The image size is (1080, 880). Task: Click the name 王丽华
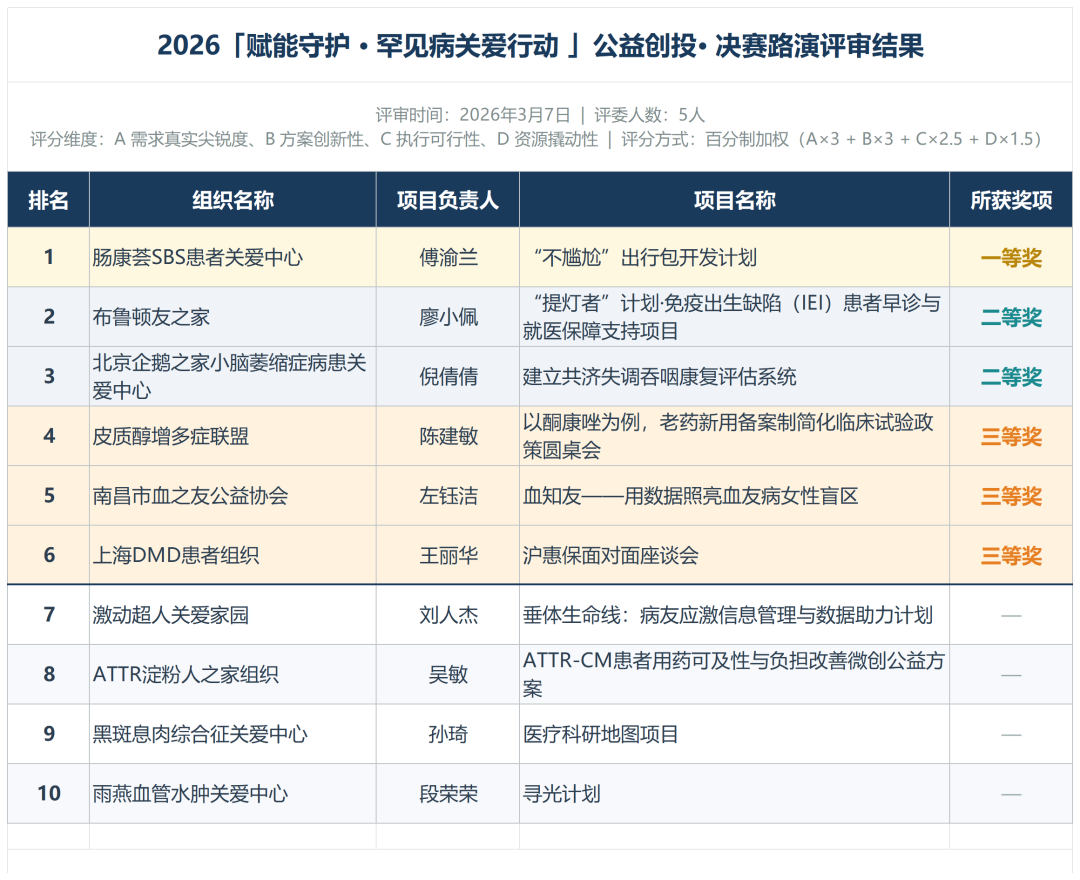[x=448, y=556]
